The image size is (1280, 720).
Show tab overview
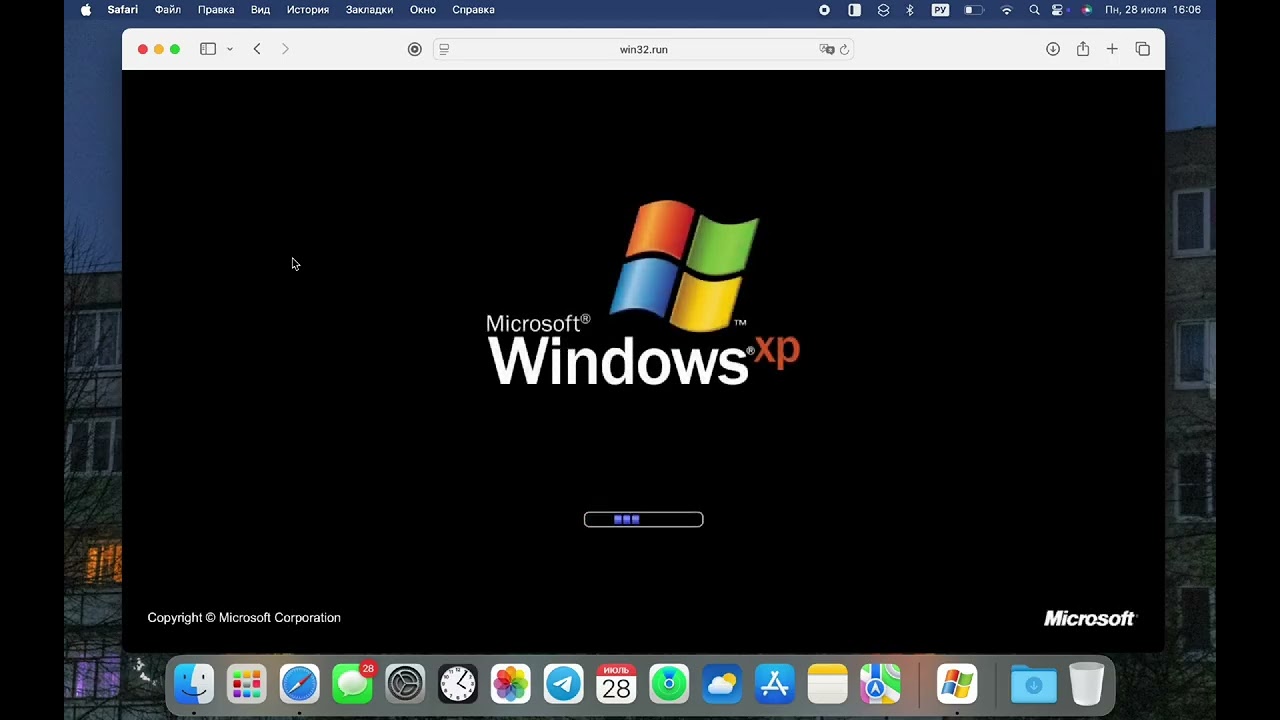(1143, 49)
